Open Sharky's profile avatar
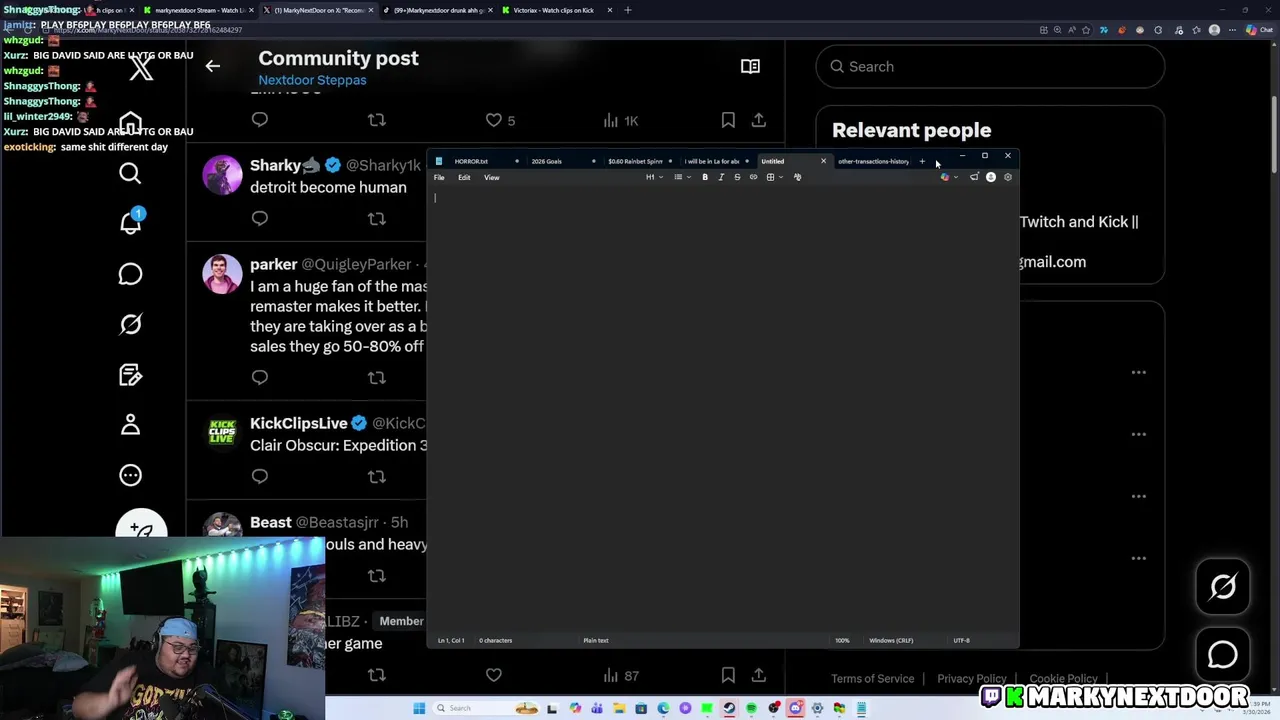 click(x=222, y=174)
